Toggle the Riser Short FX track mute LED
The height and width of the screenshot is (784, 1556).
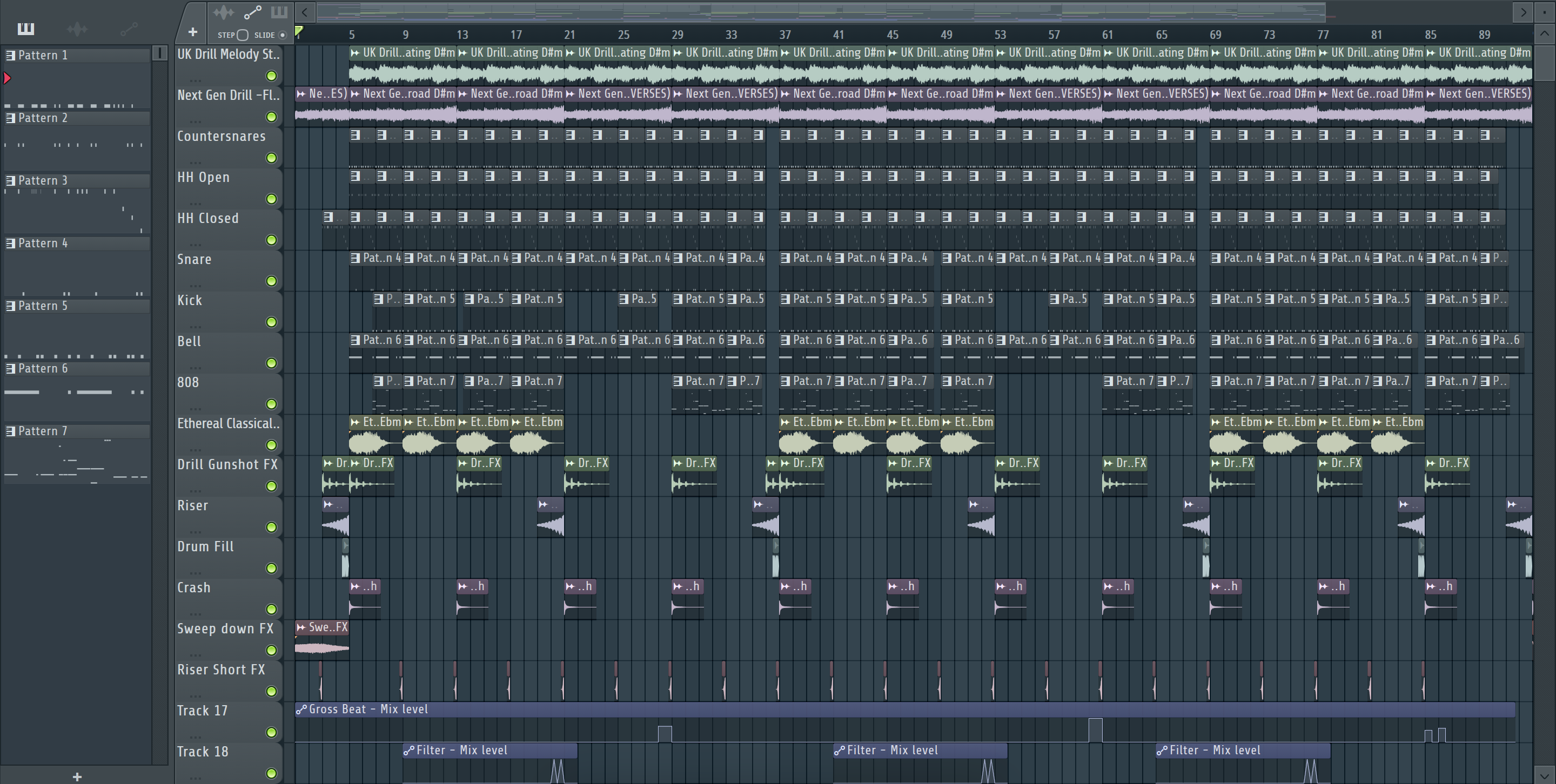[x=271, y=692]
